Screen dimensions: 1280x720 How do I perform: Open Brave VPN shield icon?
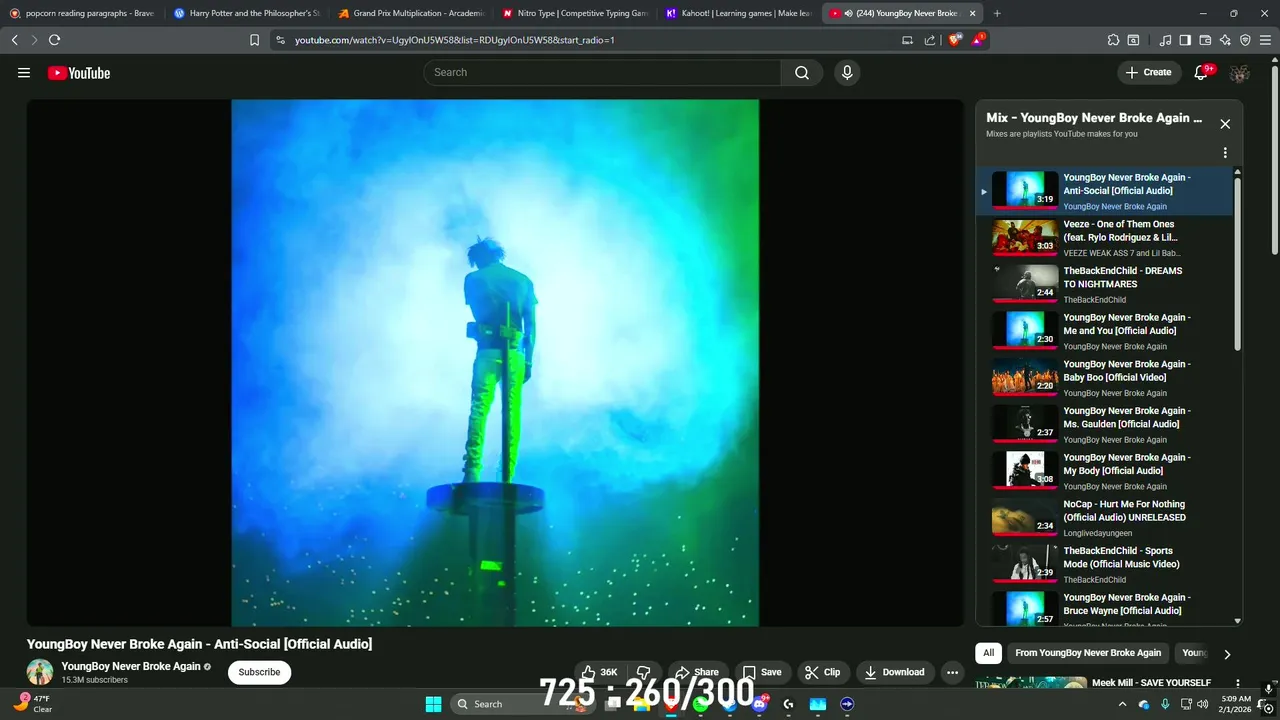pyautogui.click(x=1245, y=40)
